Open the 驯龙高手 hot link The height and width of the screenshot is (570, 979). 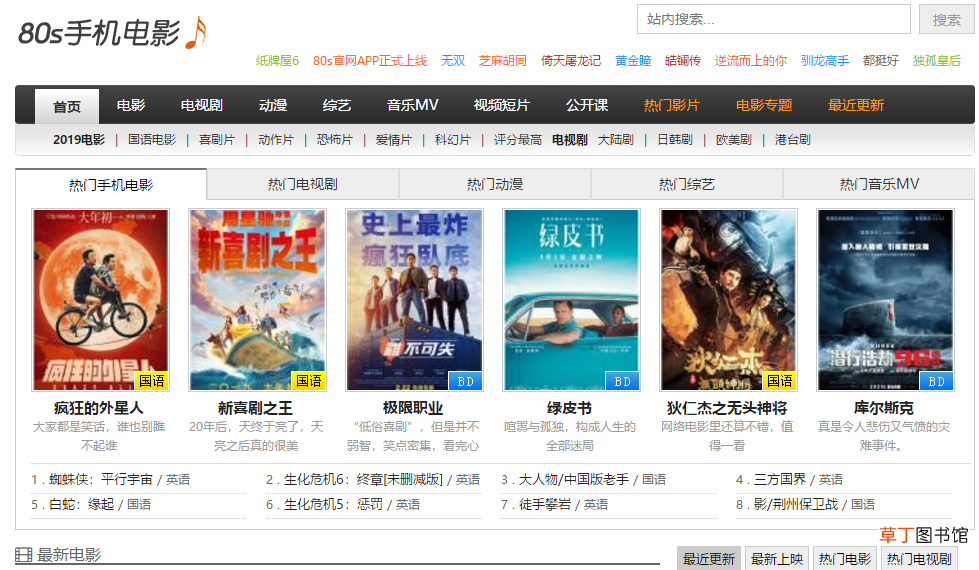[x=825, y=61]
